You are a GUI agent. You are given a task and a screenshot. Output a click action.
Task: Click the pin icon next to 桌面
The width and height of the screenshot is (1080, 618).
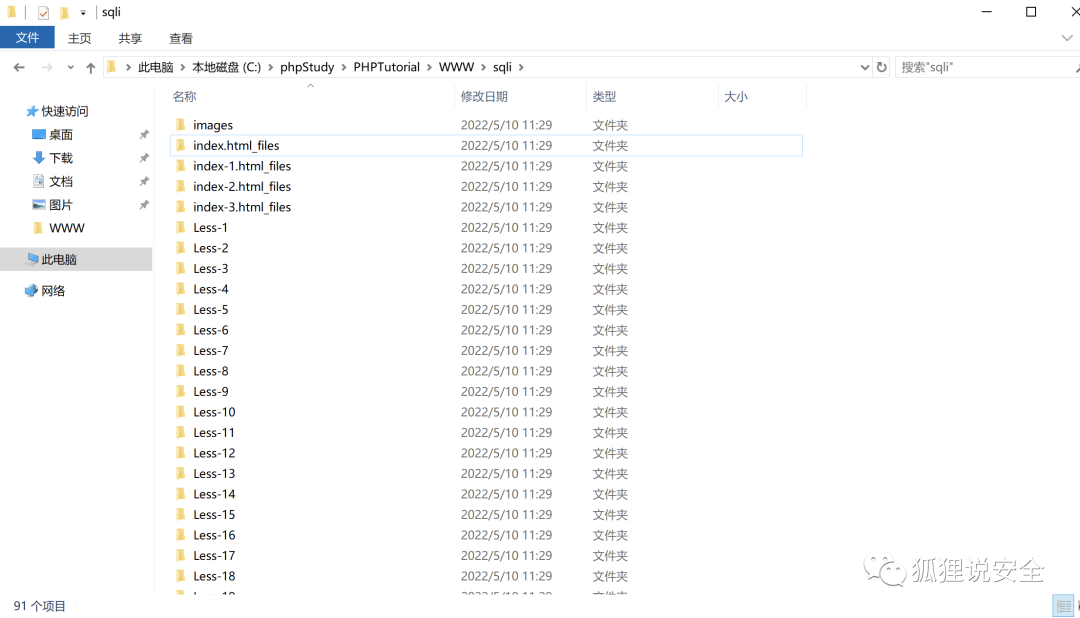point(144,134)
